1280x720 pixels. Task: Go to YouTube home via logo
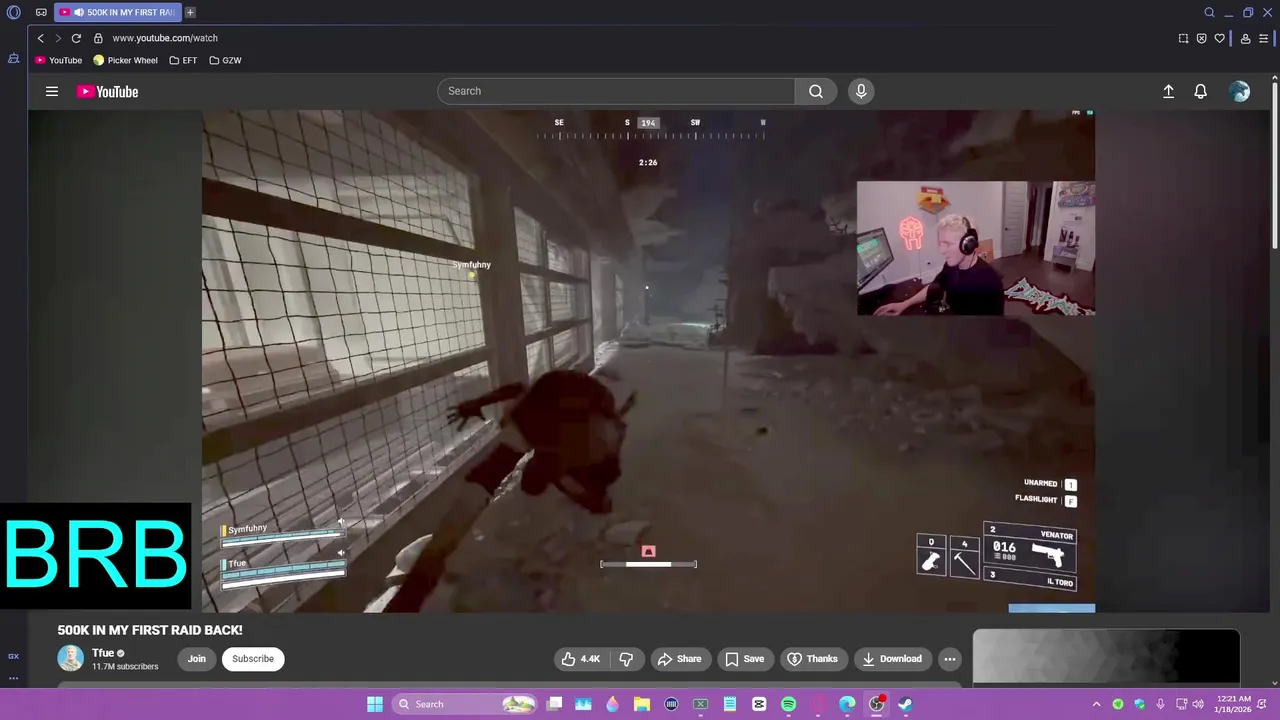tap(107, 91)
